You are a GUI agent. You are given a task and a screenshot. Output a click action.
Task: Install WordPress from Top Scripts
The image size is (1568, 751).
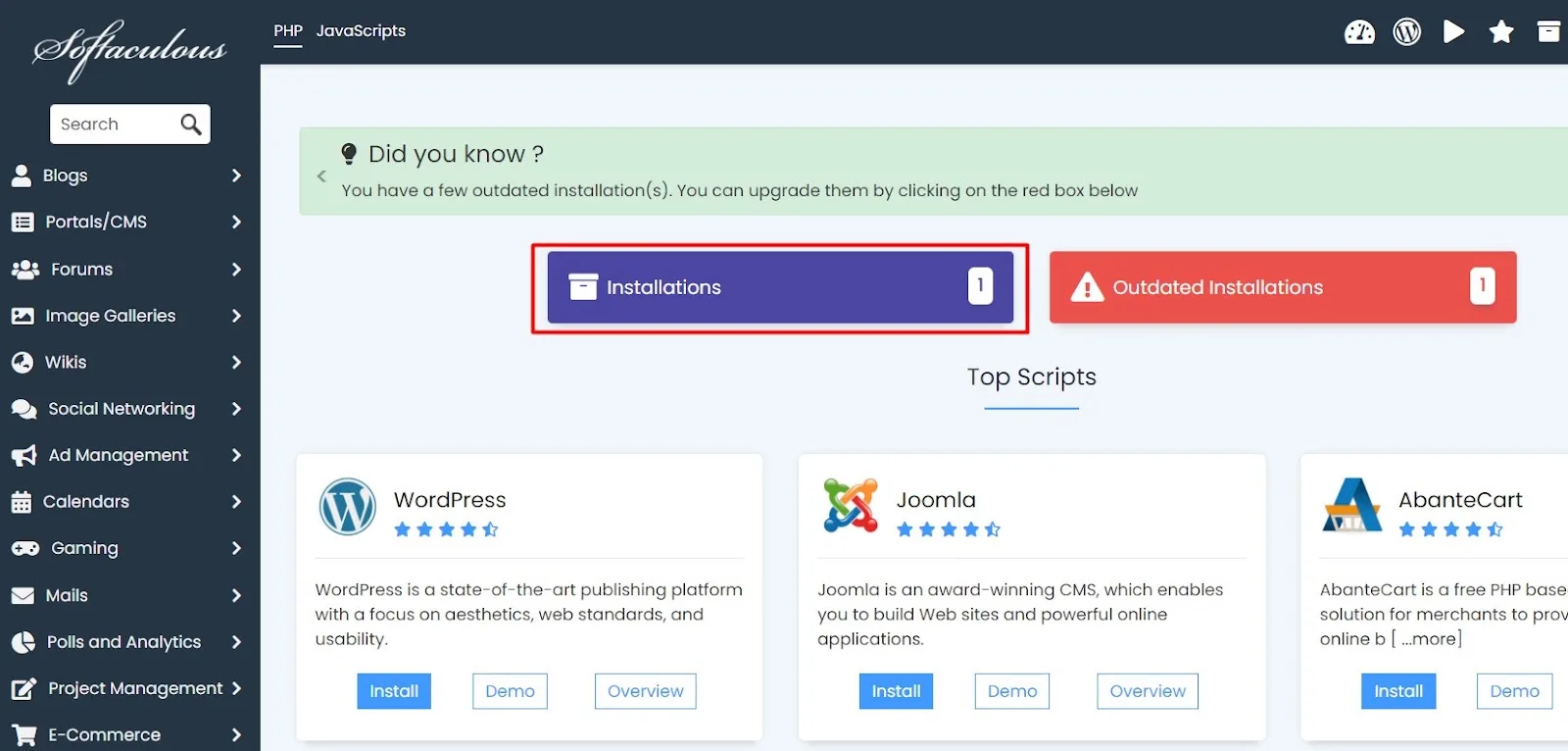[394, 691]
